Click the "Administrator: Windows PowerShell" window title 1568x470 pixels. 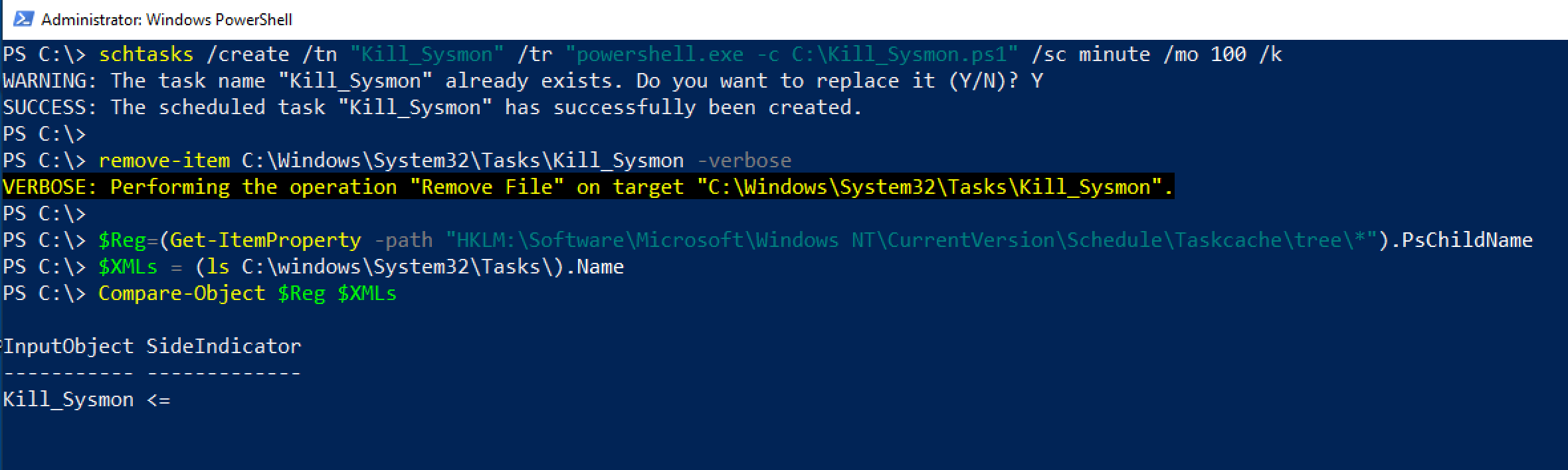click(x=166, y=20)
